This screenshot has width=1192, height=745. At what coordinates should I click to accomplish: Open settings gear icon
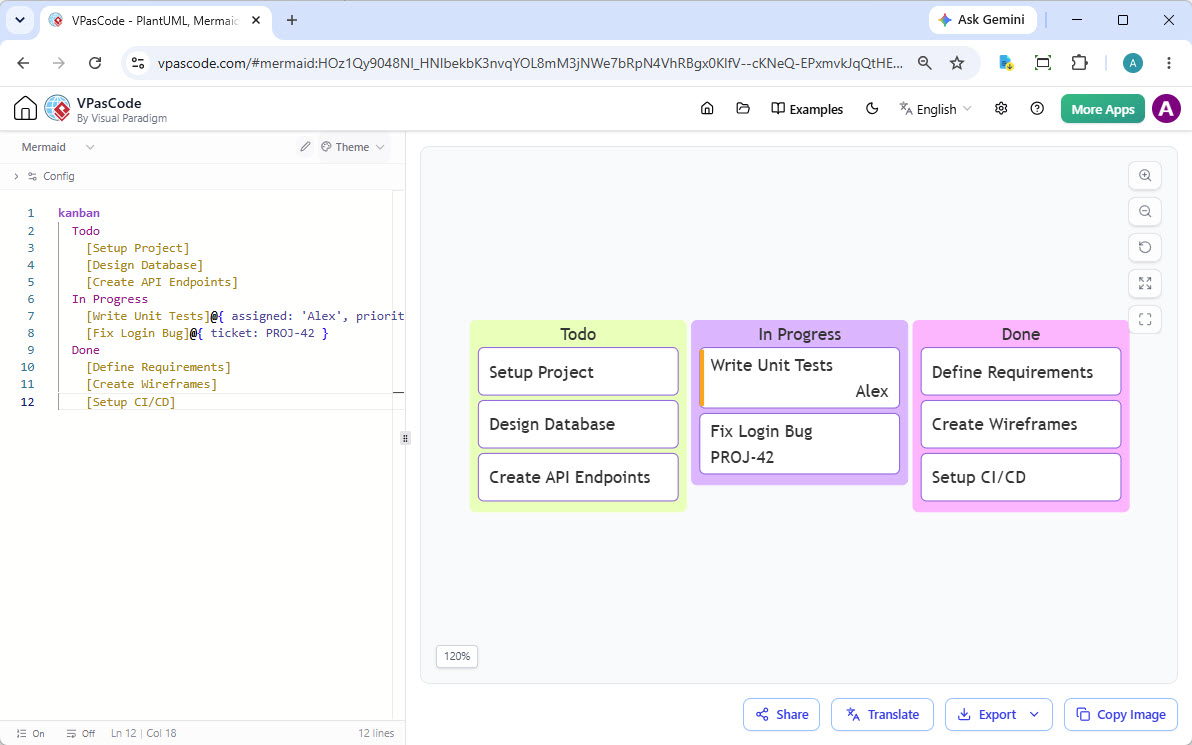click(1001, 109)
